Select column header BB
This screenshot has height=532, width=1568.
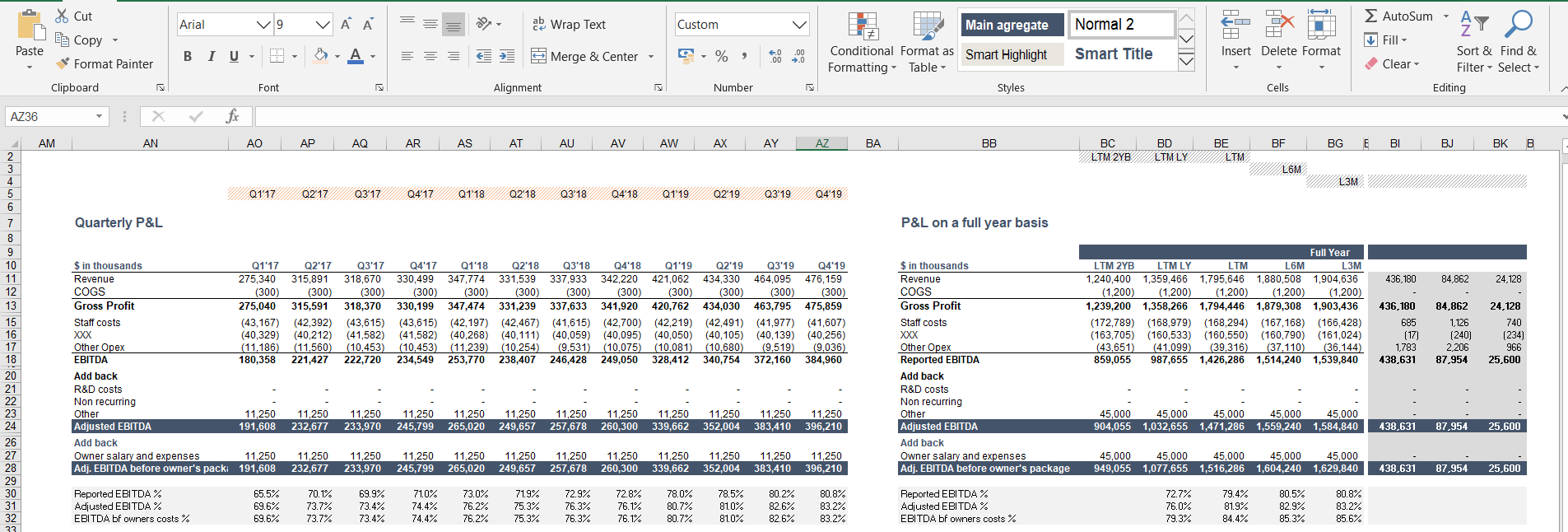pyautogui.click(x=989, y=143)
